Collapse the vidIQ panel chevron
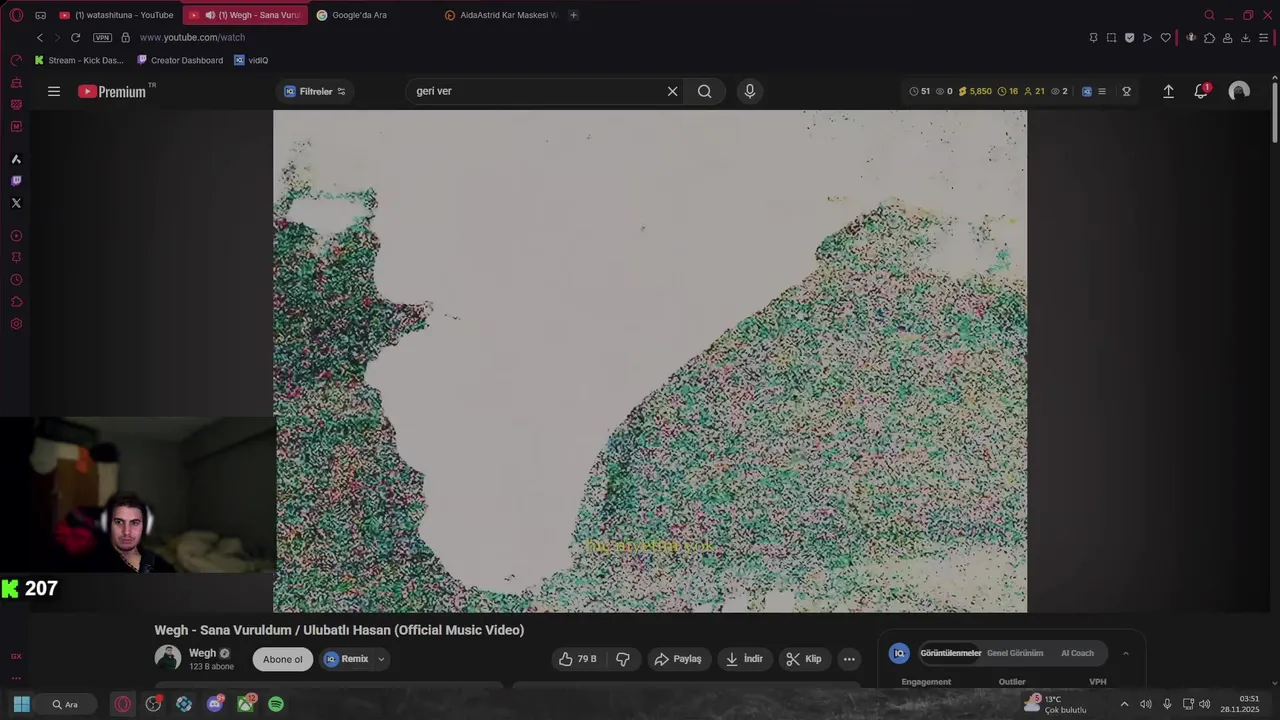The width and height of the screenshot is (1280, 720). (1125, 653)
